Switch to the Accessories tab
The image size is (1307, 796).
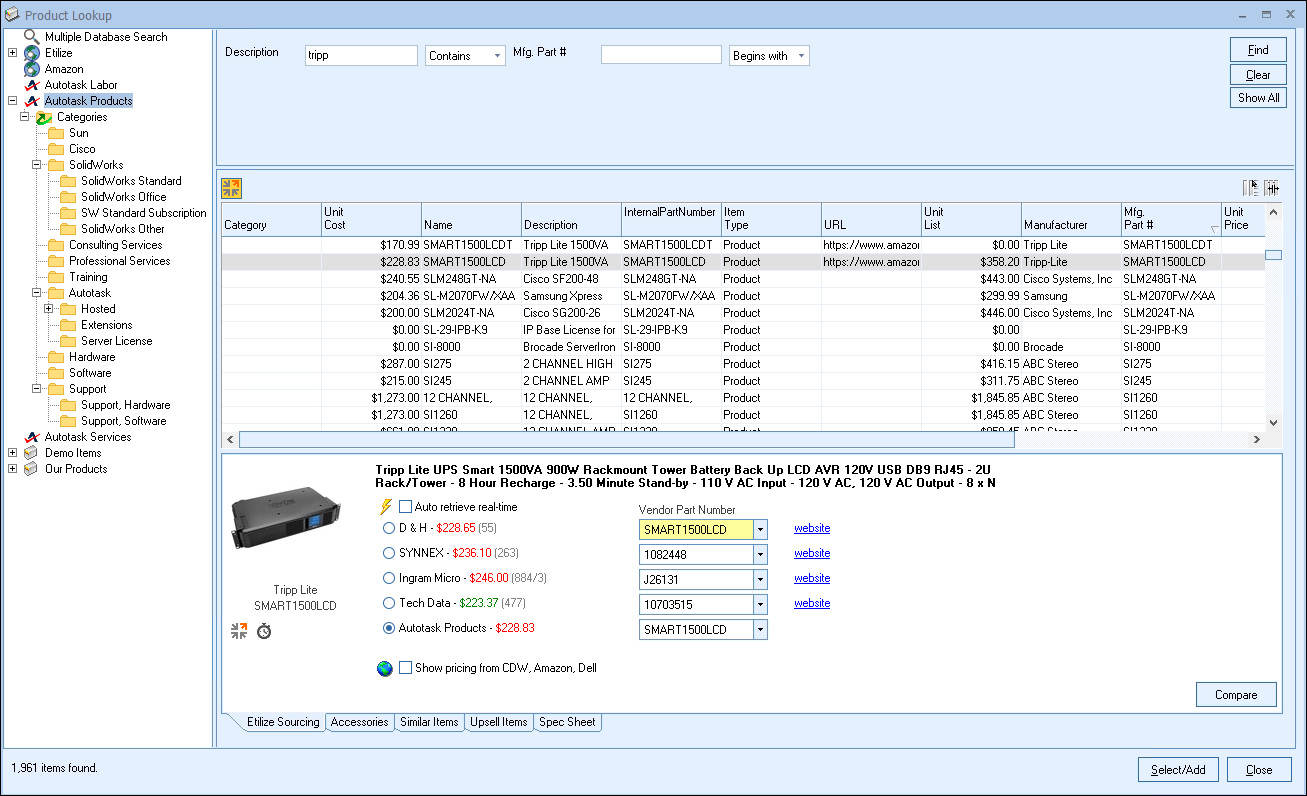tap(359, 722)
